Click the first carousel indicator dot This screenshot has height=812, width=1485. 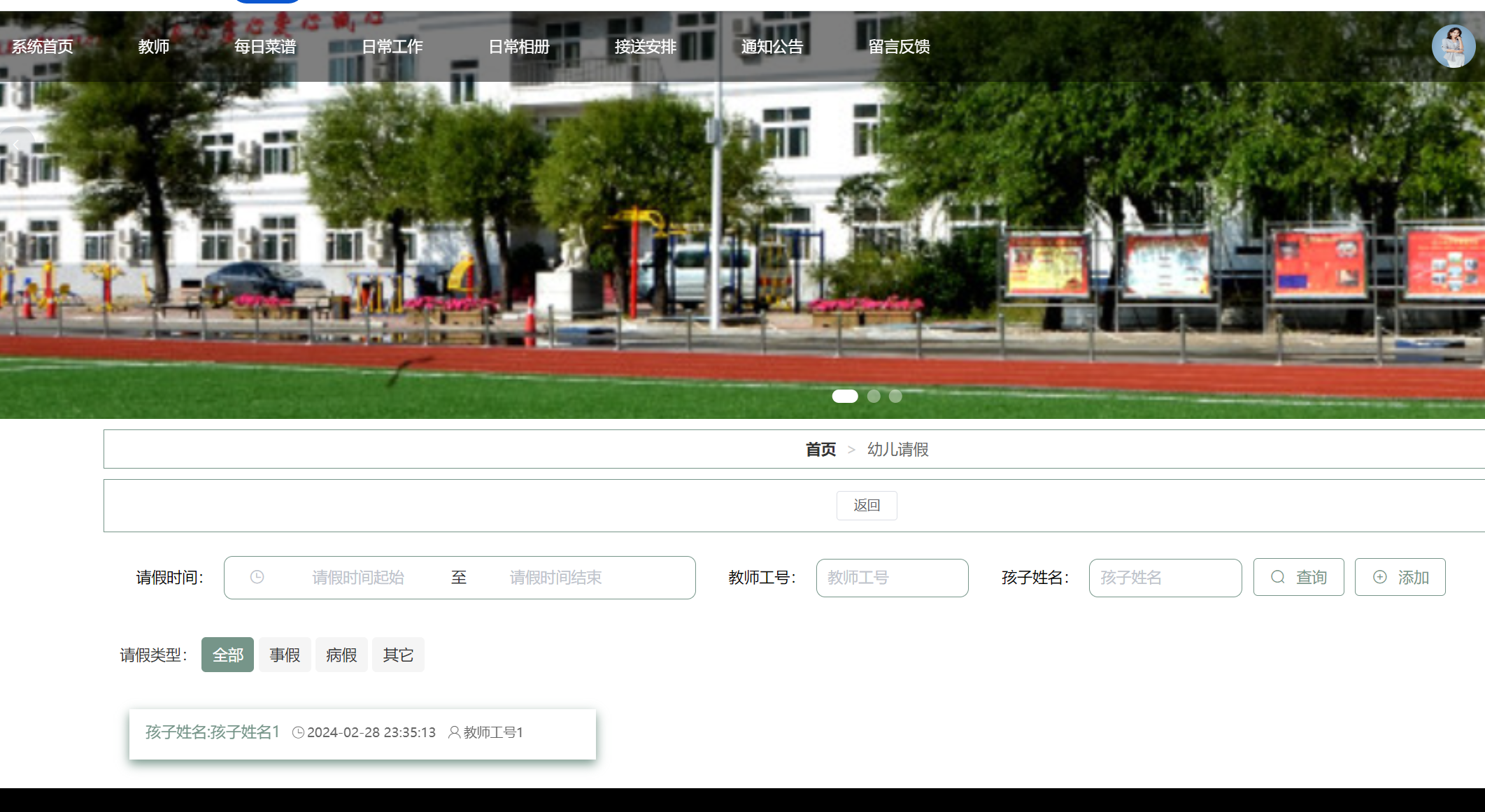844,396
